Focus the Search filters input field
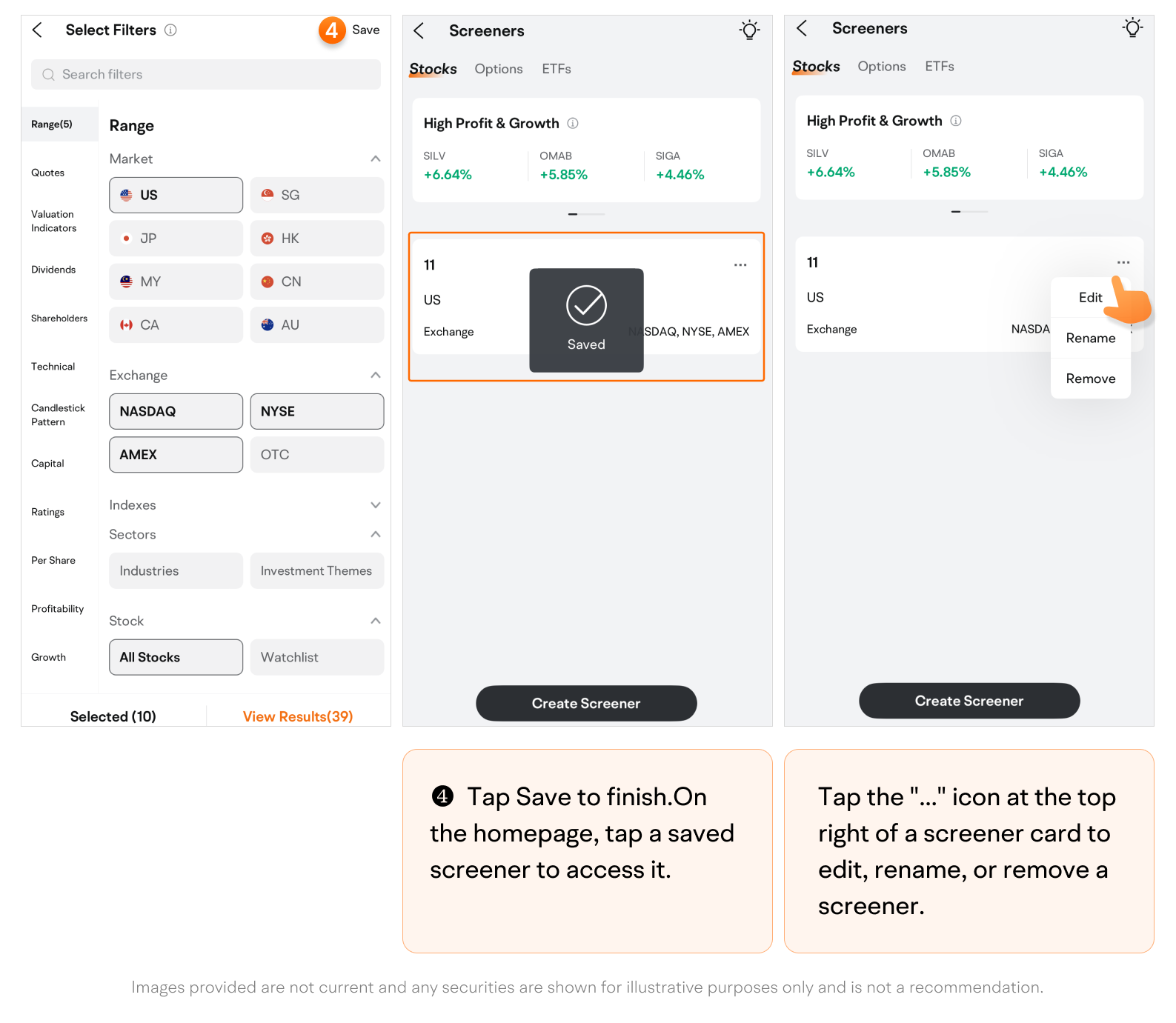The image size is (1176, 1023). click(215, 75)
